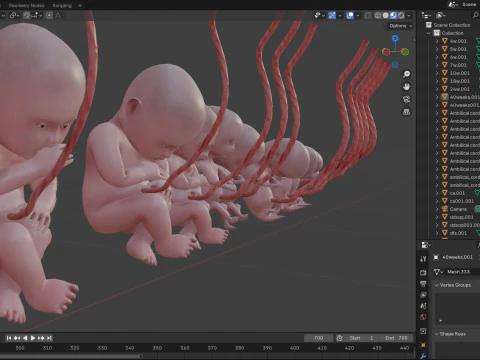Open the object type visibility dropdown
This screenshot has width=480, height=360.
pyautogui.click(x=319, y=15)
